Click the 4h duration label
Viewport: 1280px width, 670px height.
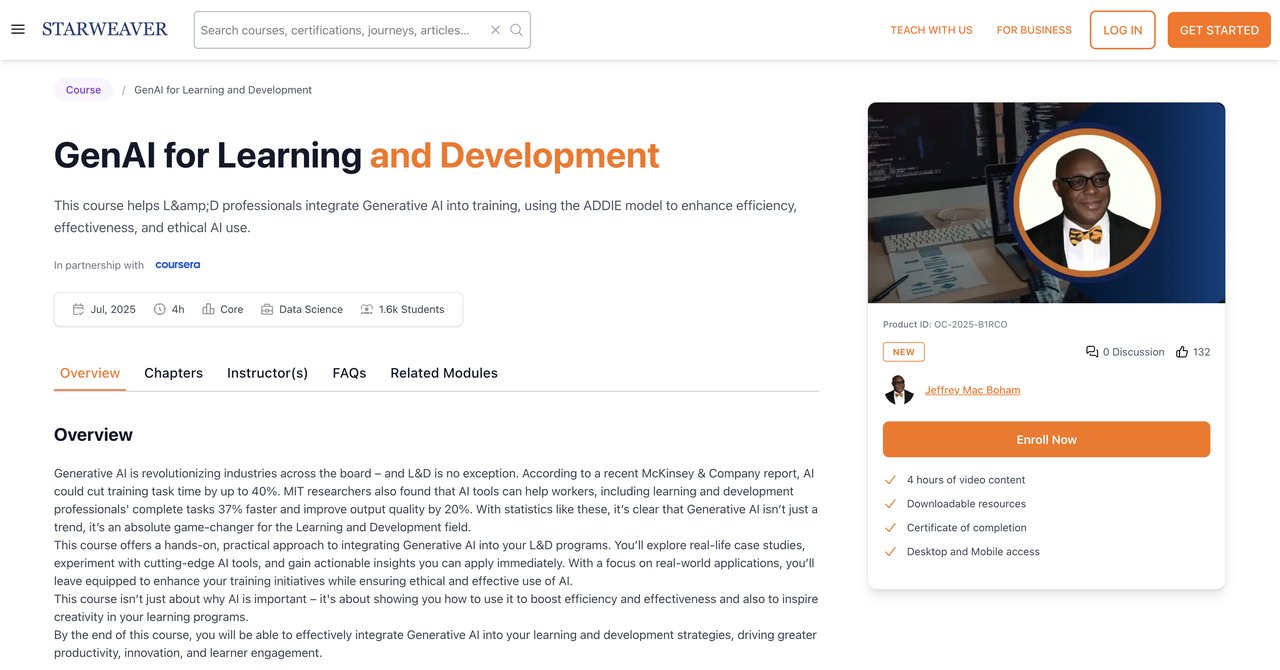(178, 310)
